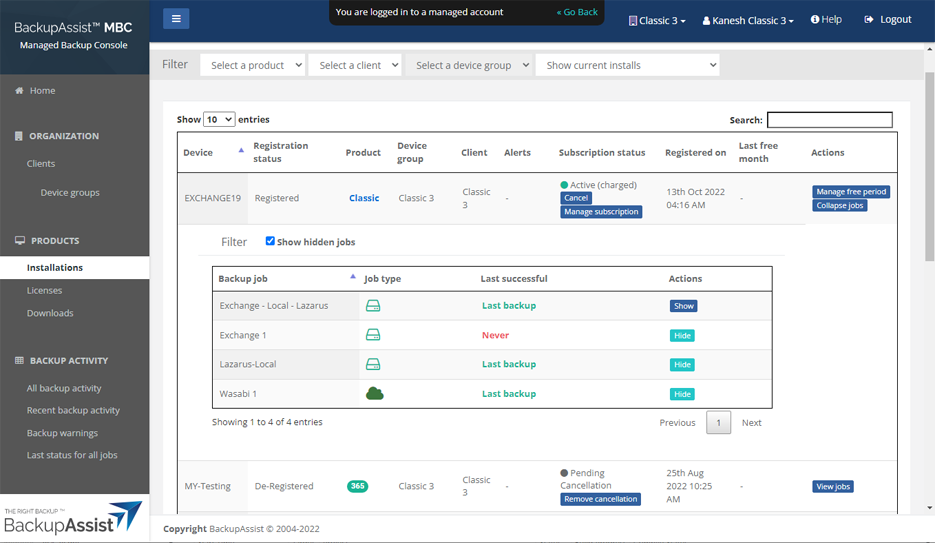Click the Go Back link
The width and height of the screenshot is (935, 543).
[577, 12]
